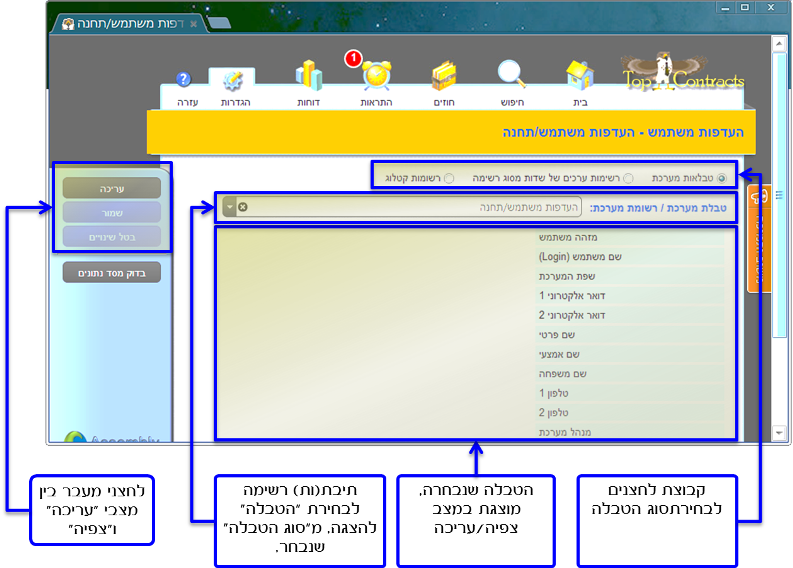Open a new browser tab
The width and height of the screenshot is (793, 568).
coord(218,23)
